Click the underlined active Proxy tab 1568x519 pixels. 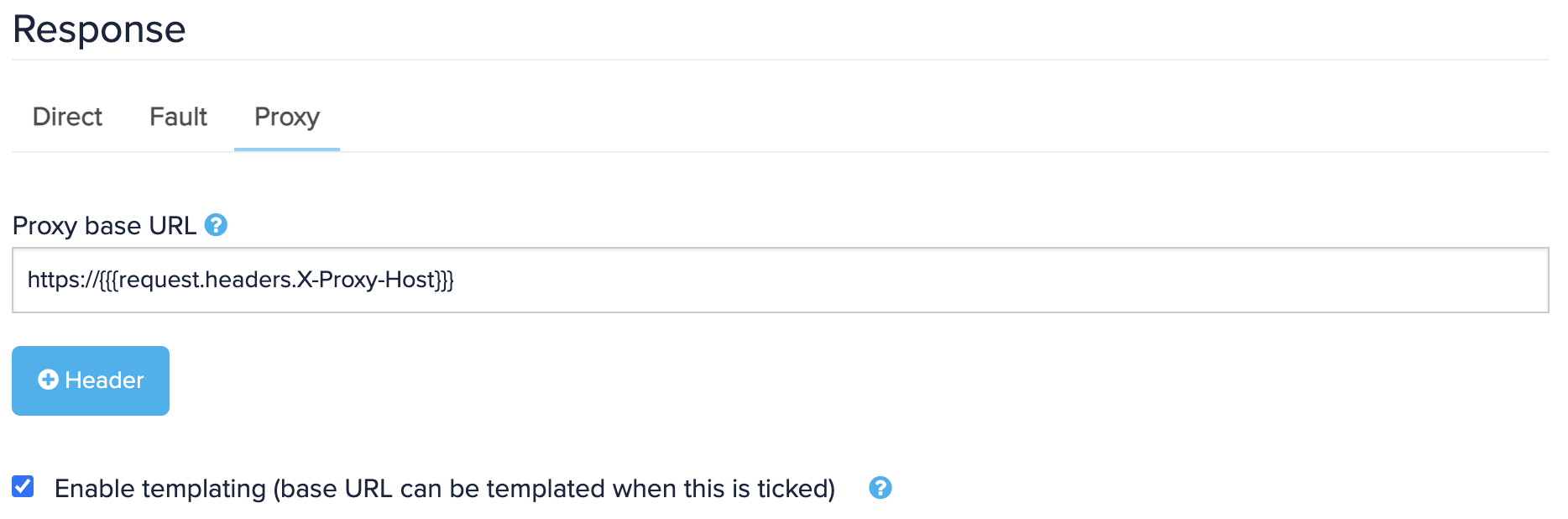[287, 117]
